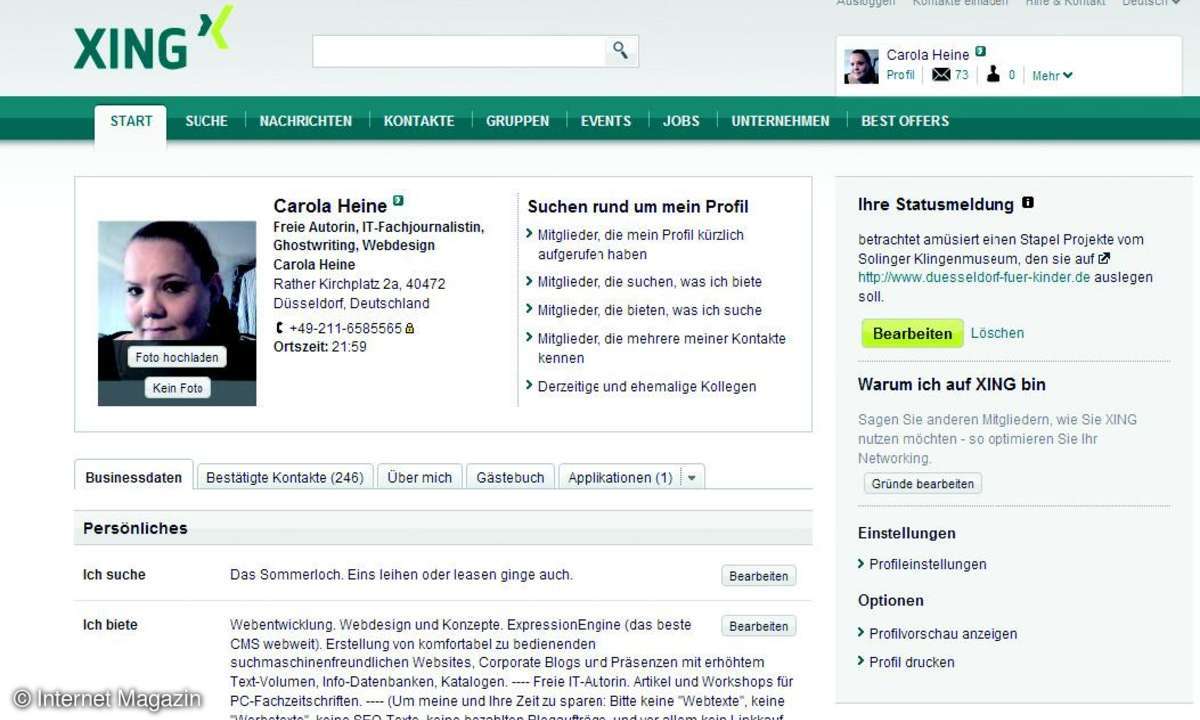Click premium badge next to top-right Carola Heine
The image size is (1200, 720).
tap(981, 52)
